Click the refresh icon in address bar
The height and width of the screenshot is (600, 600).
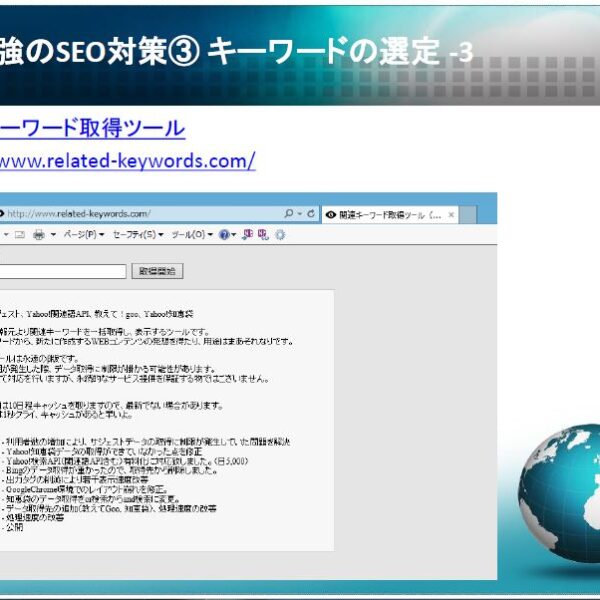[x=311, y=214]
